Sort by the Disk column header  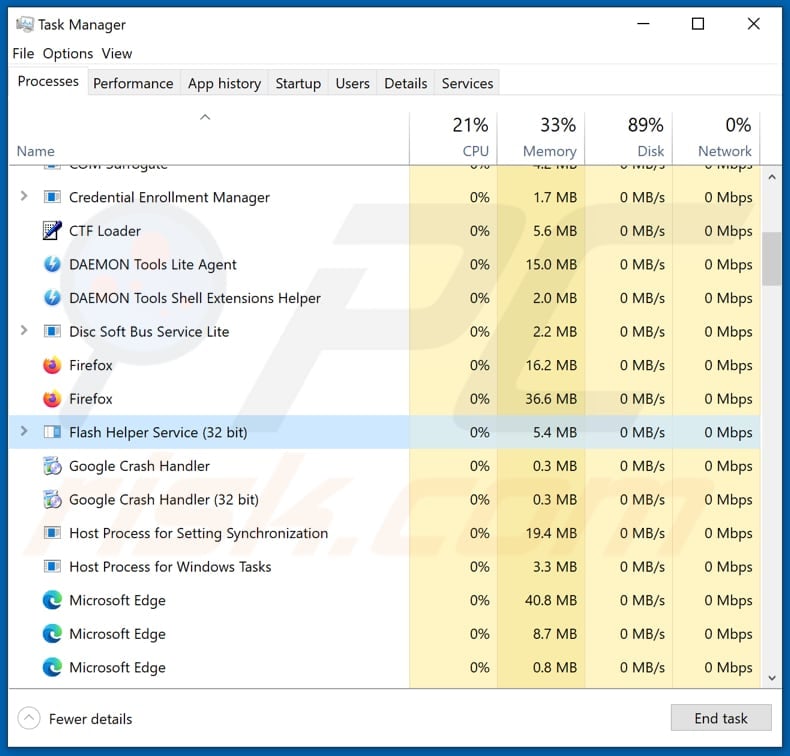coord(628,138)
